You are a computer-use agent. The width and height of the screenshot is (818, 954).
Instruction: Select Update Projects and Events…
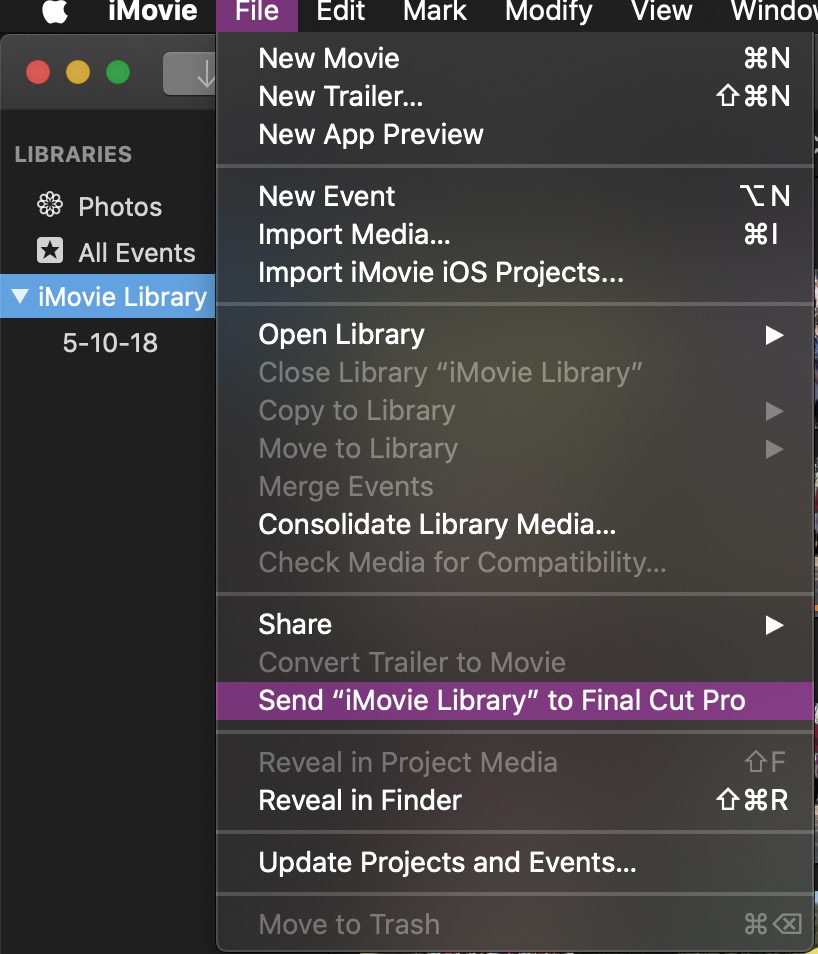pos(447,862)
